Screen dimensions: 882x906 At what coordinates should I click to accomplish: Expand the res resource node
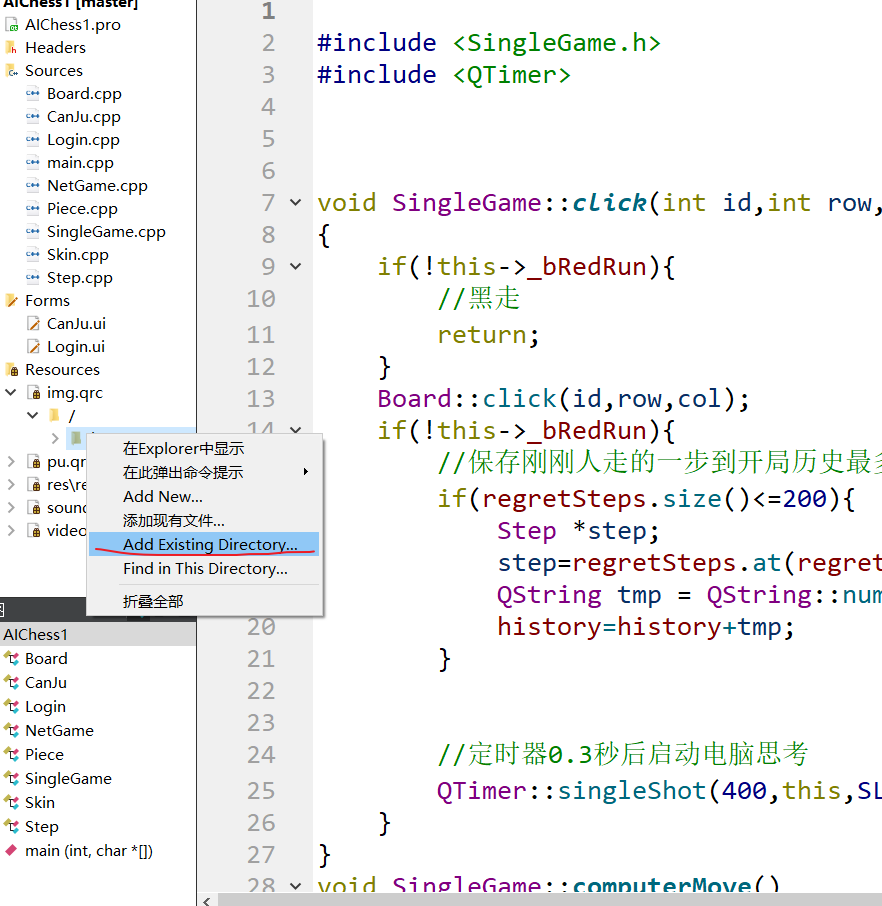click(x=10, y=485)
